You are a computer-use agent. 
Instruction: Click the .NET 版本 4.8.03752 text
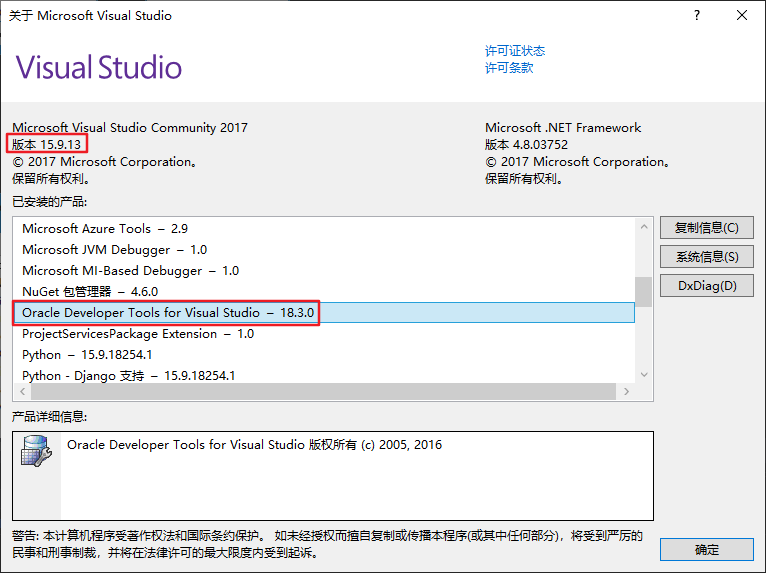click(x=526, y=145)
